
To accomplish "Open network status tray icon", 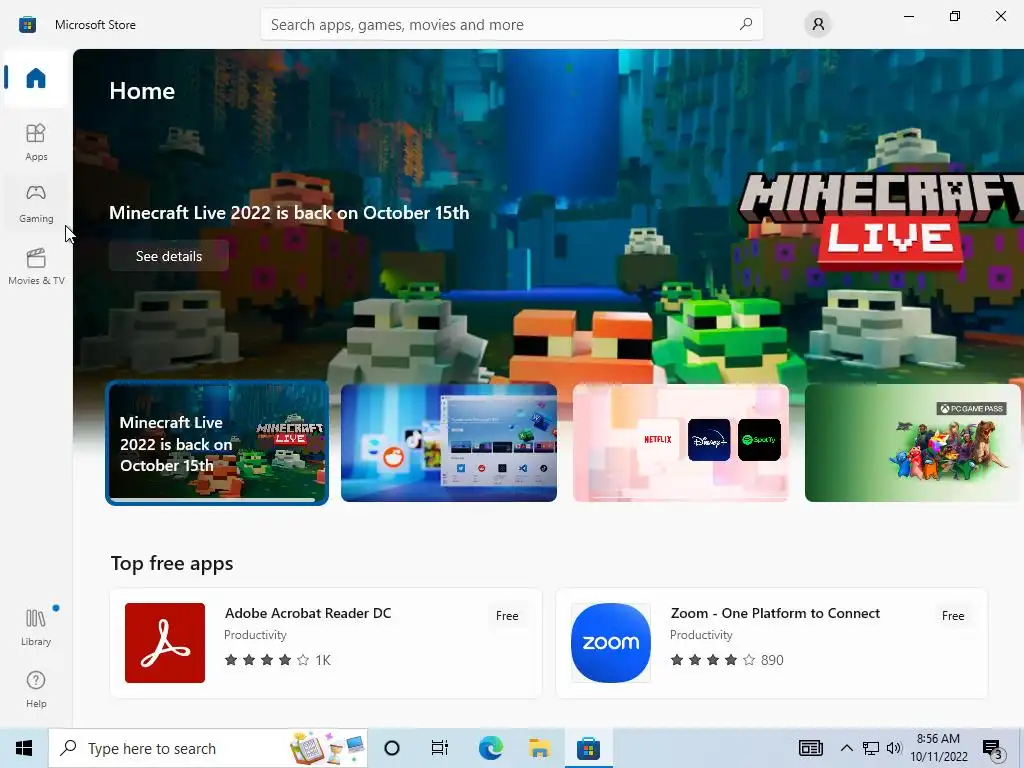I will 871,748.
